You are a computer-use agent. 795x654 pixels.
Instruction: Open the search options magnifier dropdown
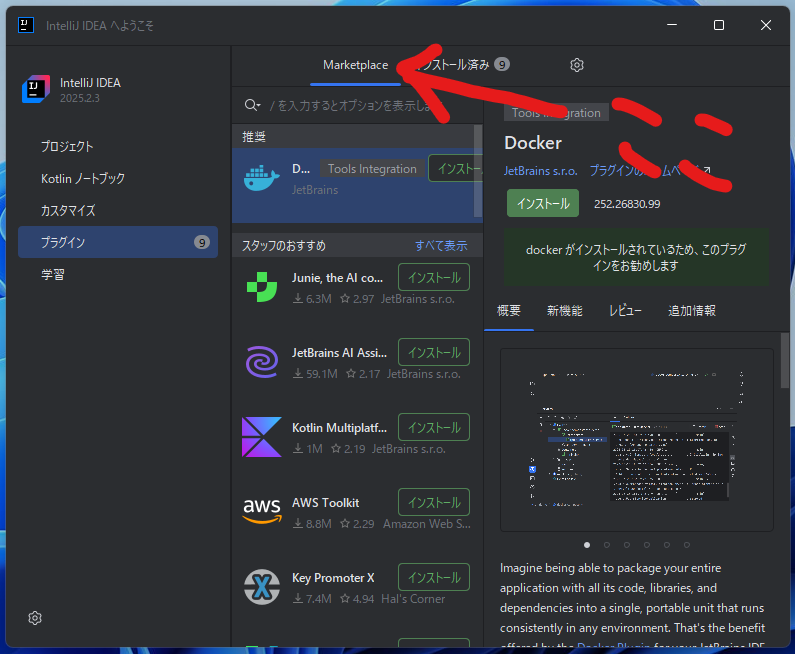[x=253, y=105]
